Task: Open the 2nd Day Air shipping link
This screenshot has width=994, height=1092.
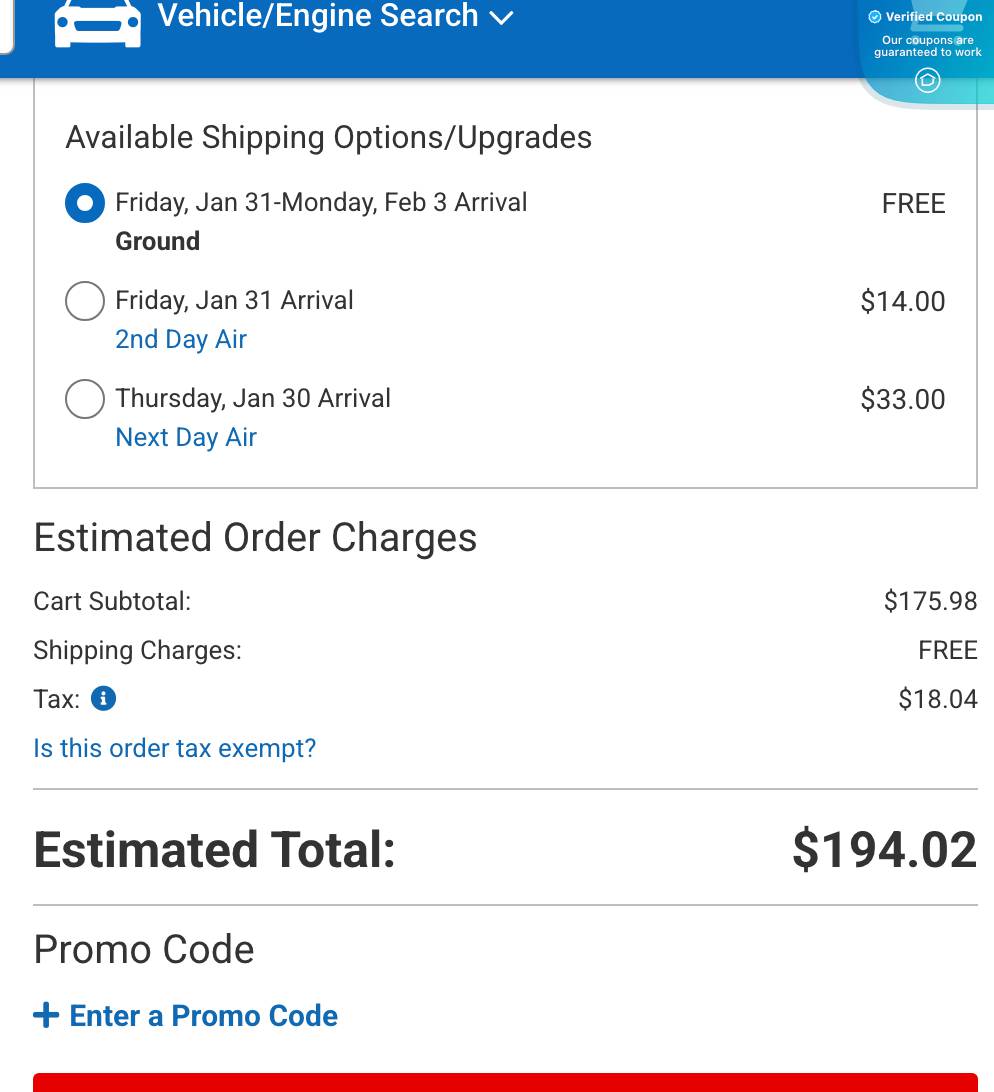Action: 180,339
